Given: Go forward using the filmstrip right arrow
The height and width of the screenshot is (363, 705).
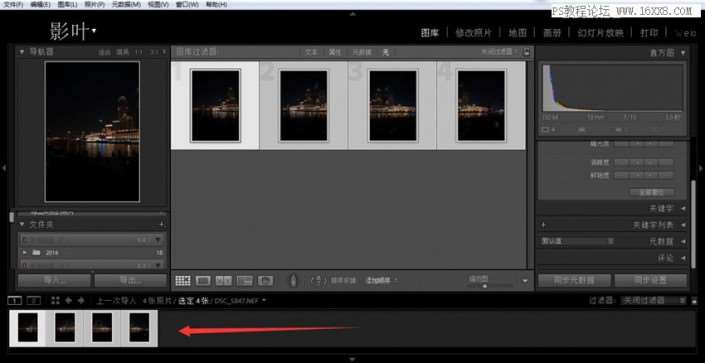Looking at the screenshot, I should click(81, 300).
